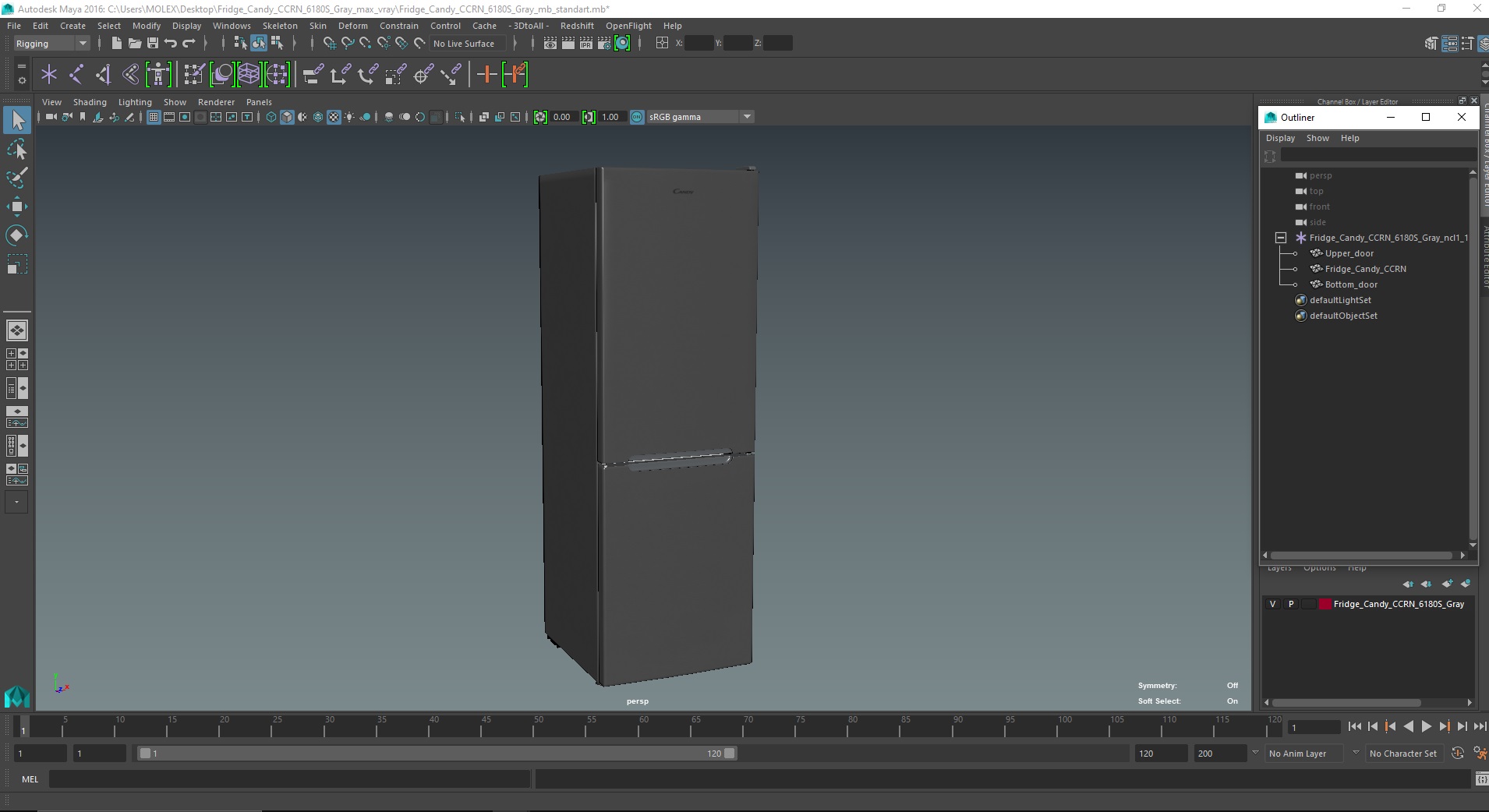Switch to single perspective pane layout

point(16,330)
